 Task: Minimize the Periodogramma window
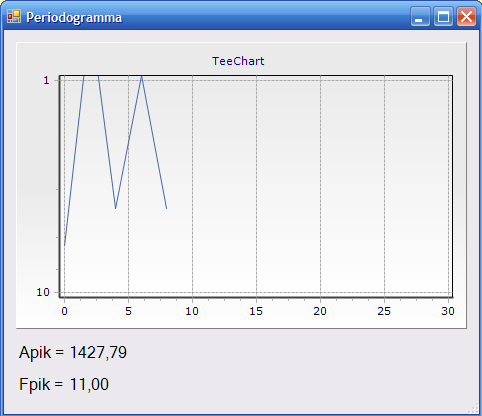420,16
